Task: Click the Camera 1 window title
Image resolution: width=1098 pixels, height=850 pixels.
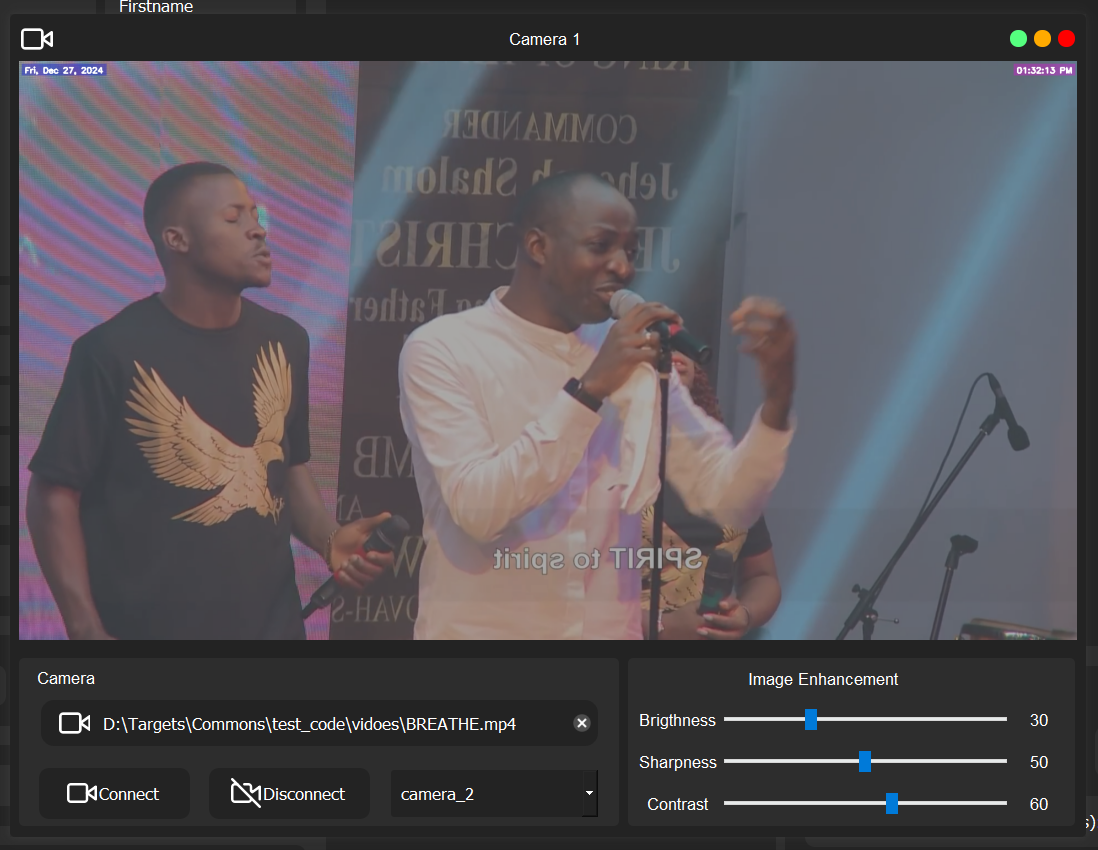Action: click(544, 39)
